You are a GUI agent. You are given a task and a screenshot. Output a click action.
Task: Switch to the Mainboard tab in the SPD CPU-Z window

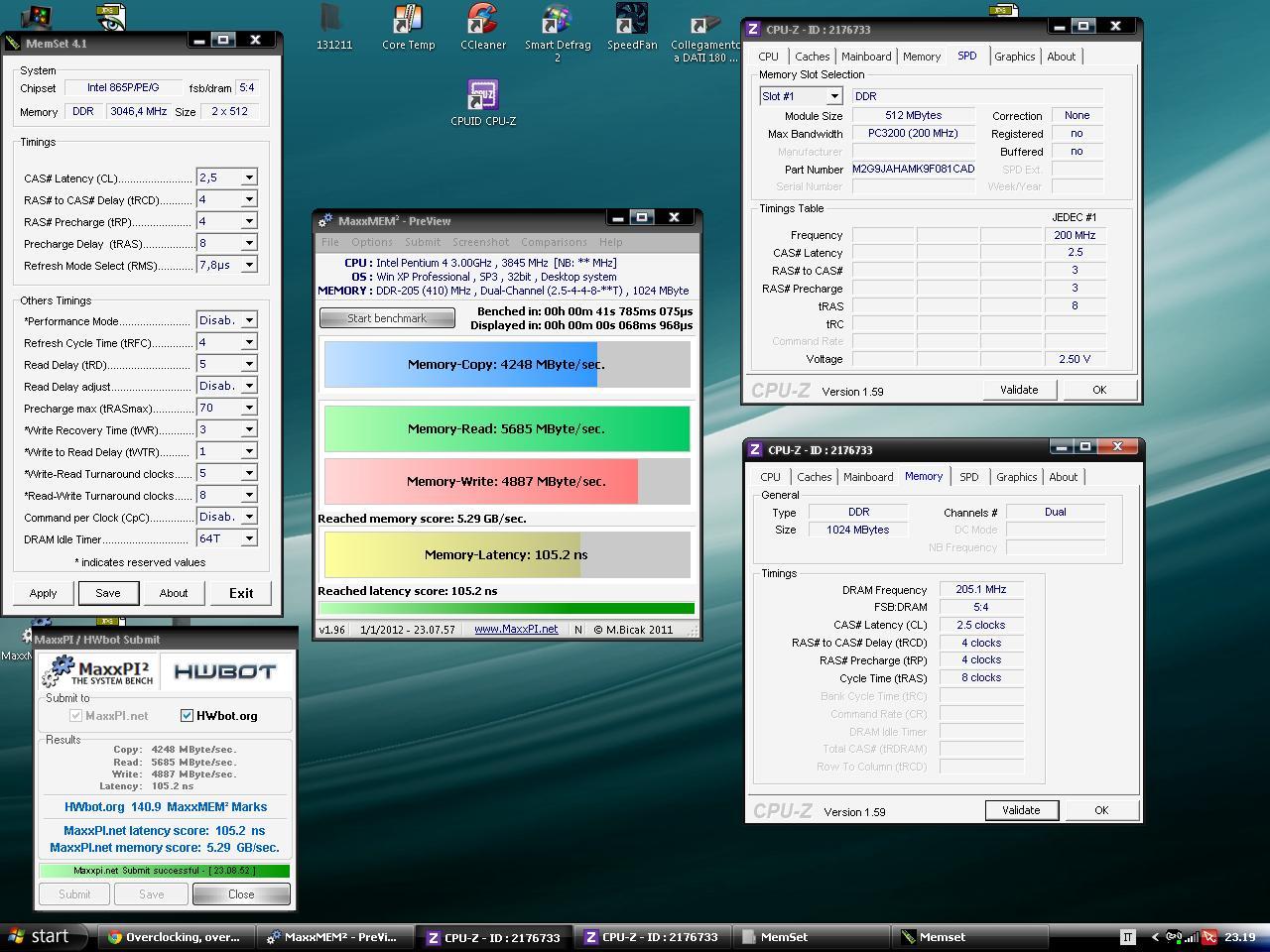tap(866, 57)
